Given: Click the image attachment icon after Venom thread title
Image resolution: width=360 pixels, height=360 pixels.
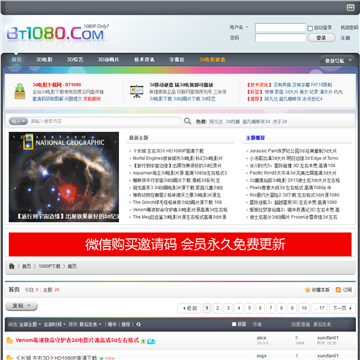Looking at the screenshot, I should [143, 341].
